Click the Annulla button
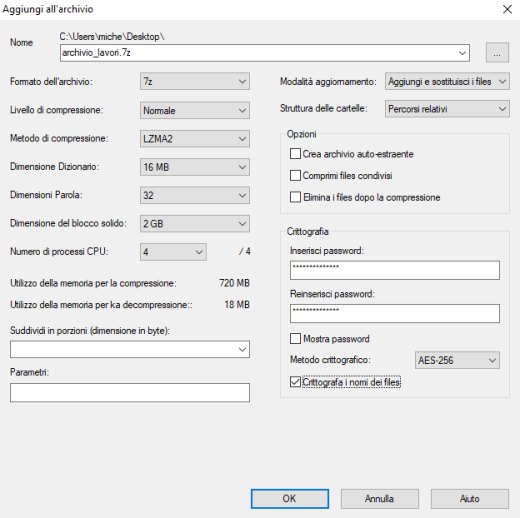The image size is (520, 518). (380, 499)
